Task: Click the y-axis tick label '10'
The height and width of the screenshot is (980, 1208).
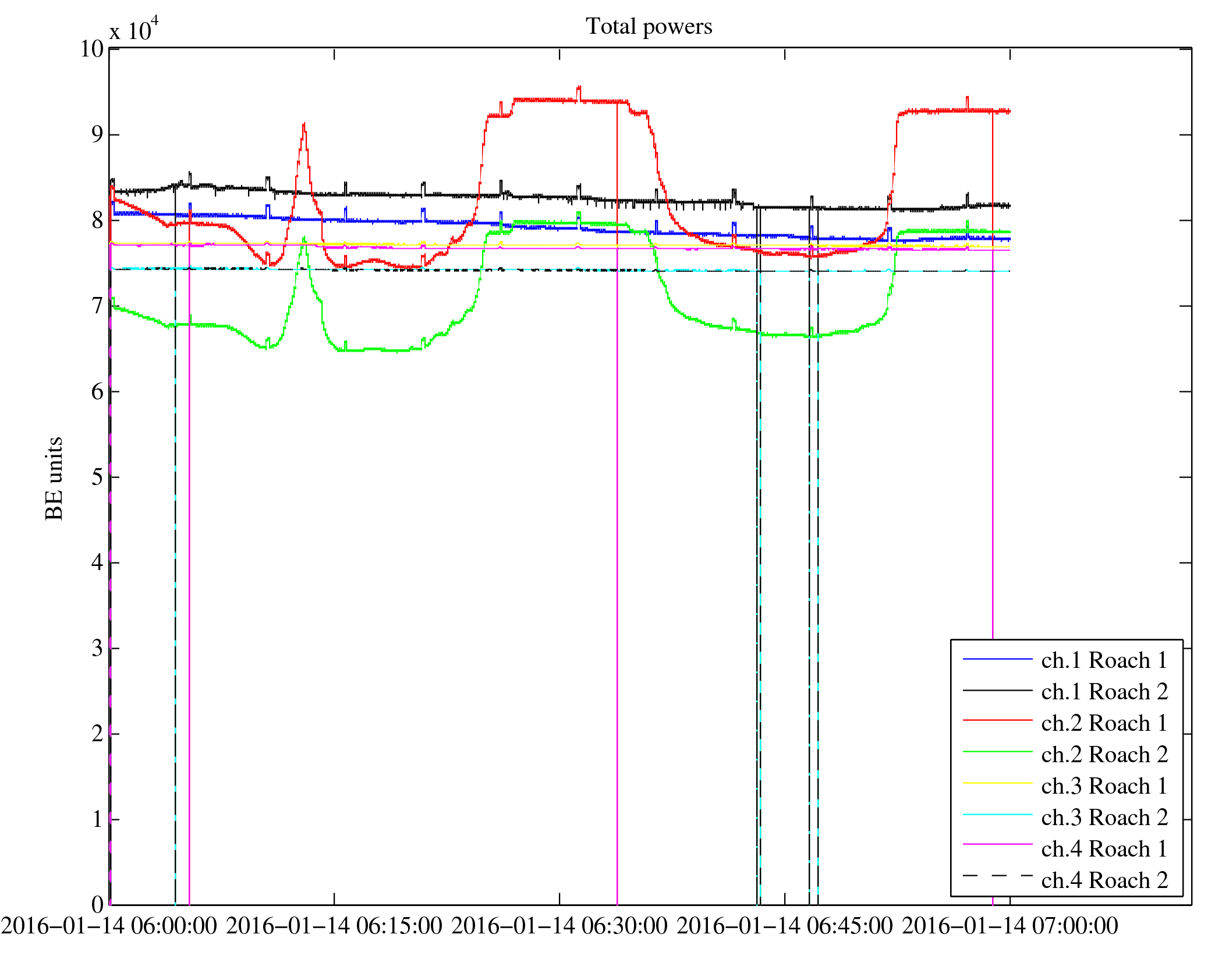Action: pyautogui.click(x=91, y=49)
